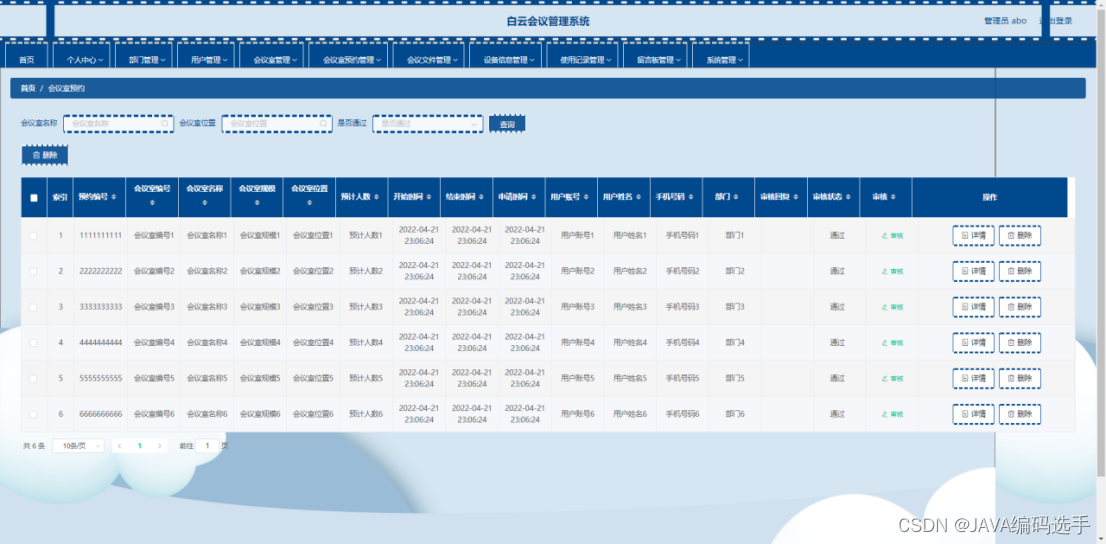Open the 10条/页 page size dropdown
The height and width of the screenshot is (544, 1106).
click(x=78, y=446)
